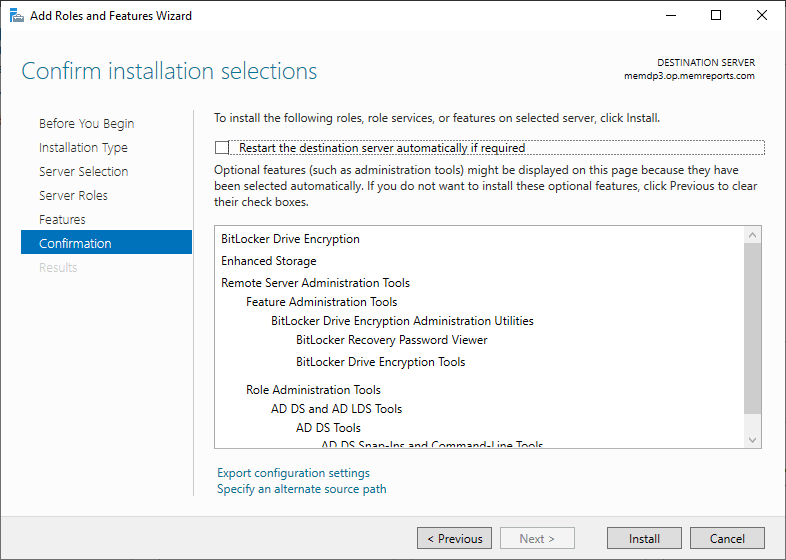The height and width of the screenshot is (560, 786).
Task: Navigate to Server Roles step
Action: coord(73,196)
